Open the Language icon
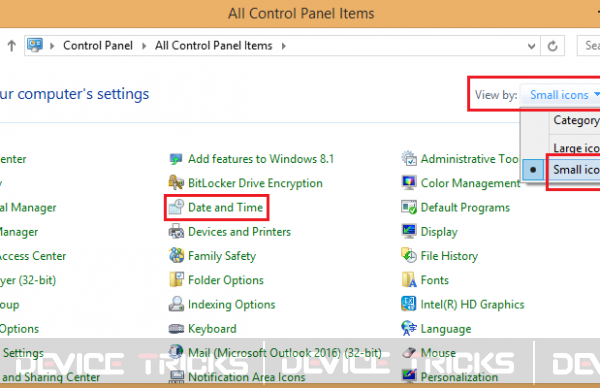 pyautogui.click(x=409, y=328)
